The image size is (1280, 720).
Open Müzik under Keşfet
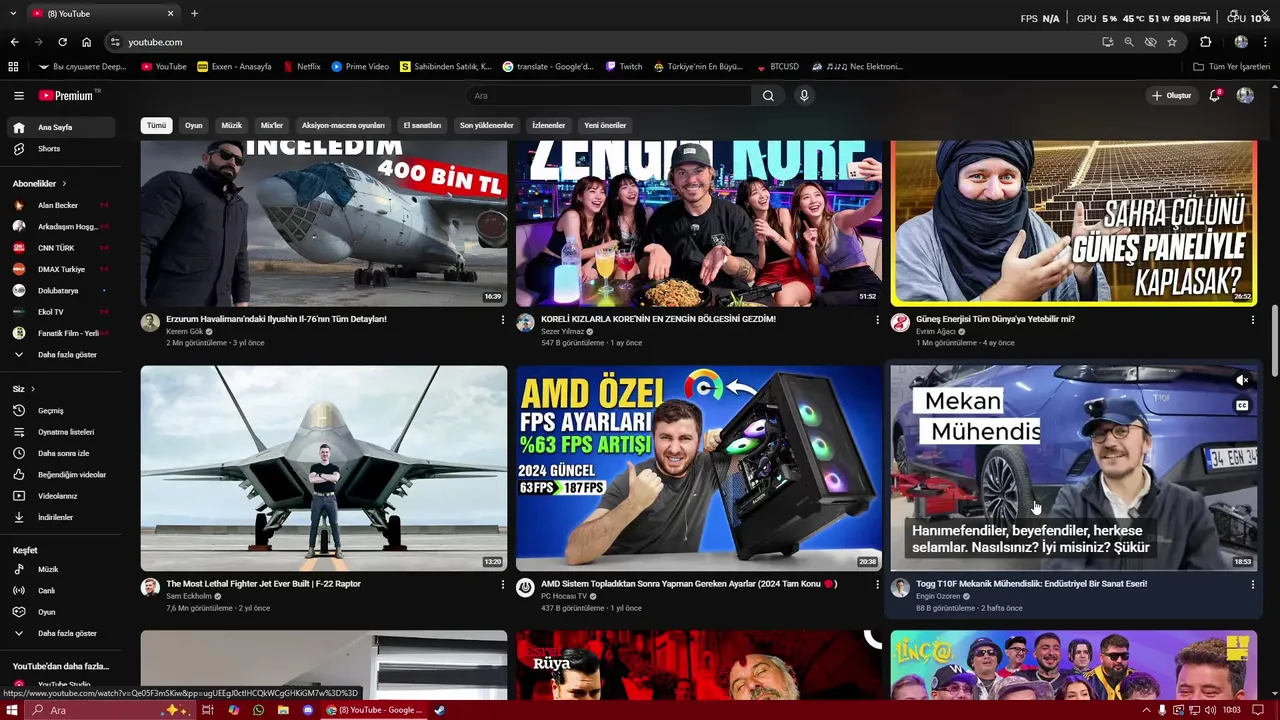(x=63, y=569)
